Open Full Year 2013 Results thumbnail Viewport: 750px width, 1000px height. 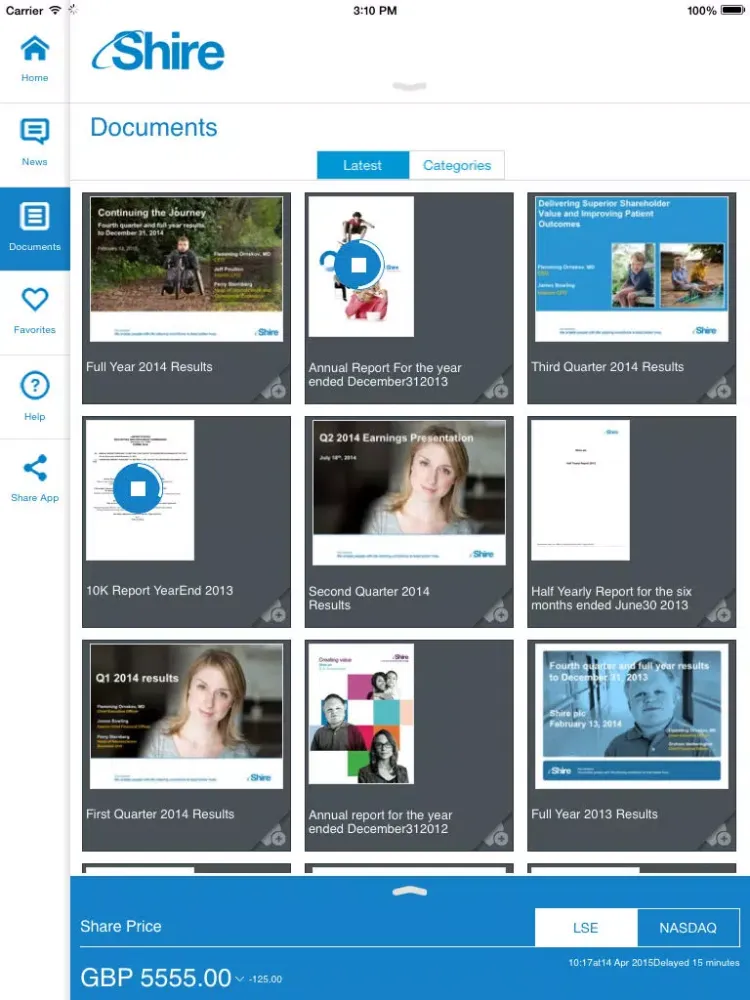click(631, 716)
